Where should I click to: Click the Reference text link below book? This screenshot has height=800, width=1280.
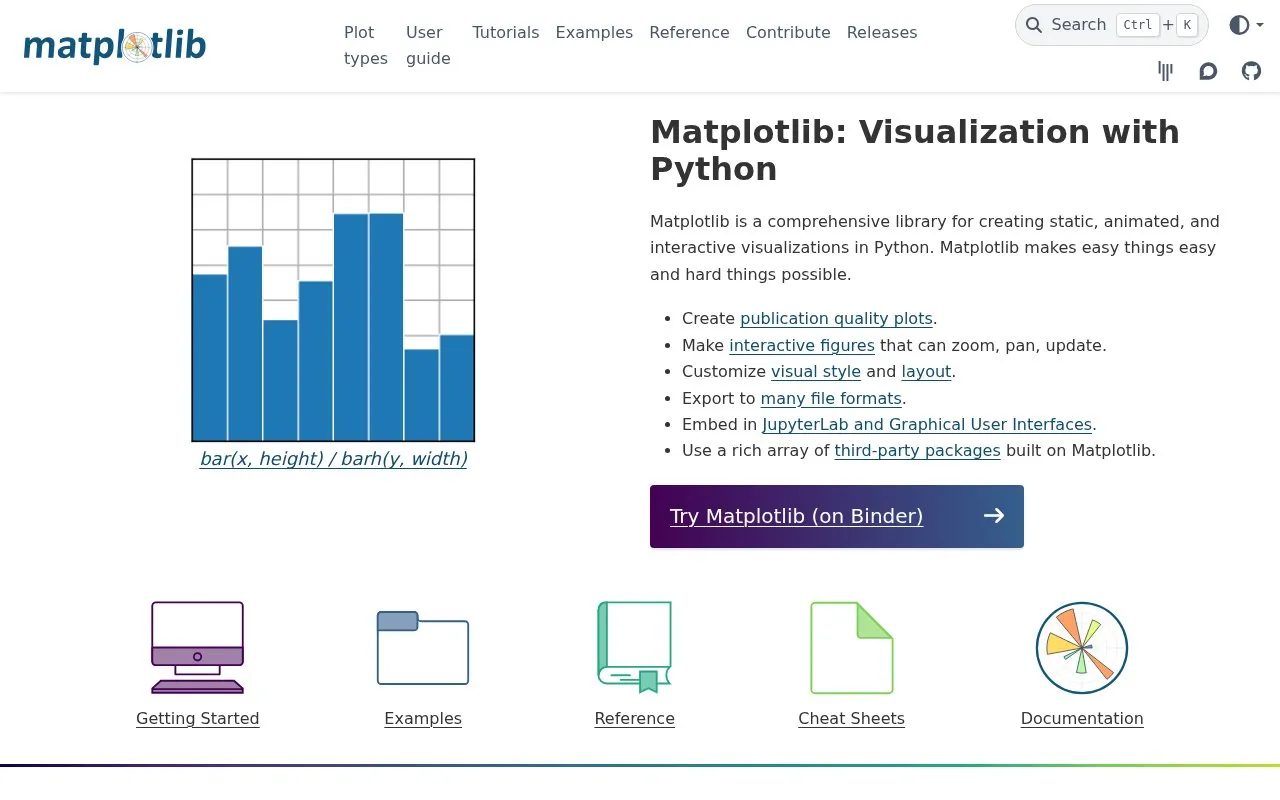(x=634, y=718)
